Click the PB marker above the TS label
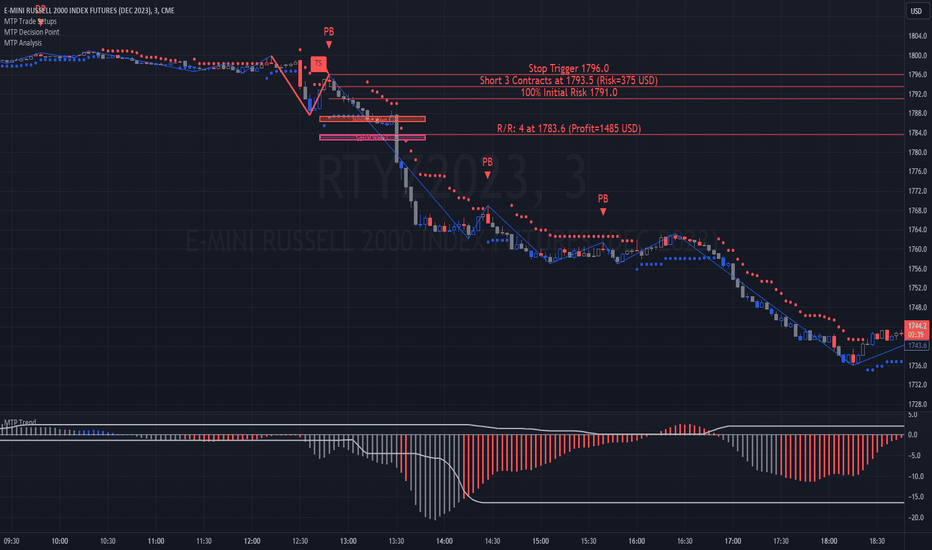The image size is (932, 550). click(x=329, y=32)
